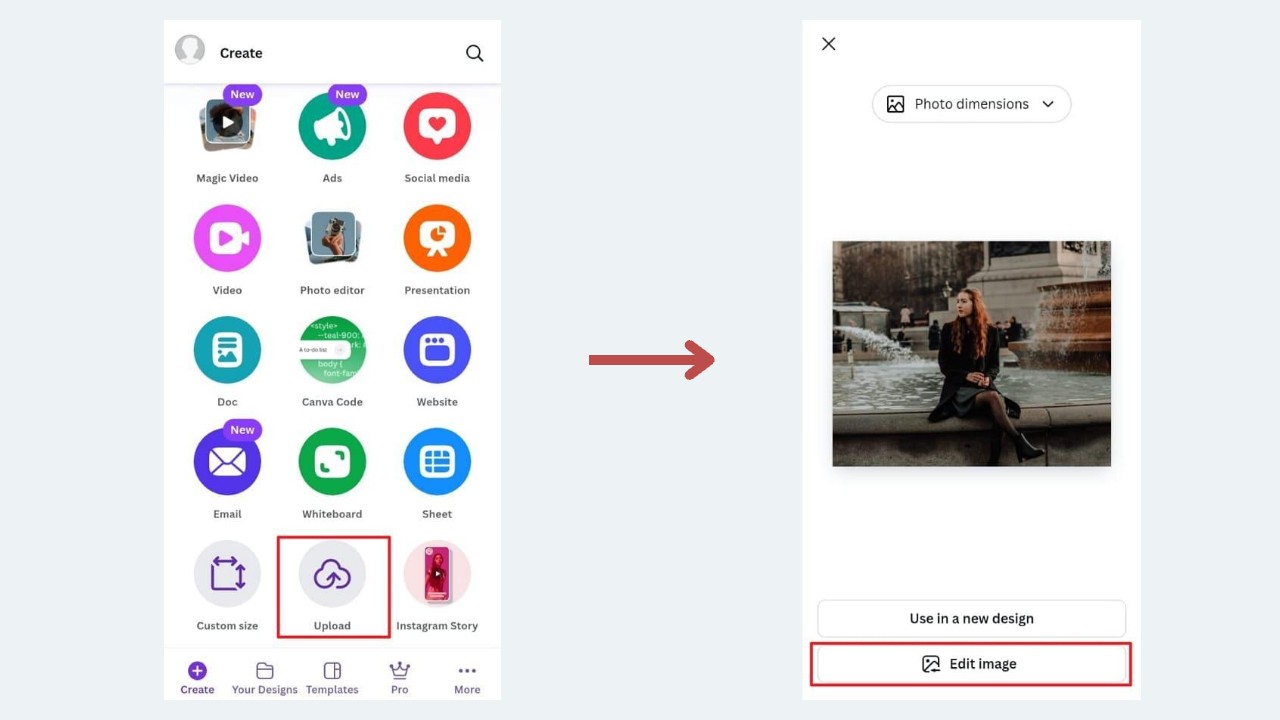The width and height of the screenshot is (1280, 720).
Task: Click the "Custom size" label
Action: click(x=227, y=626)
